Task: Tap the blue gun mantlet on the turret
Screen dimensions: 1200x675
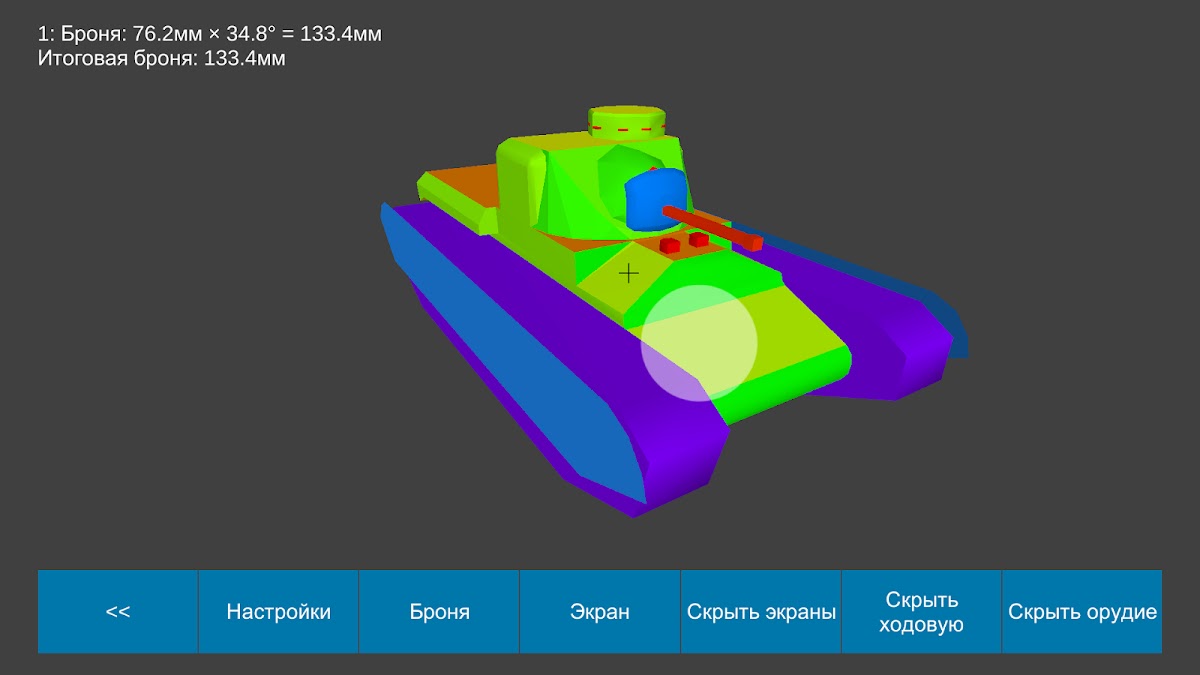Action: point(655,197)
